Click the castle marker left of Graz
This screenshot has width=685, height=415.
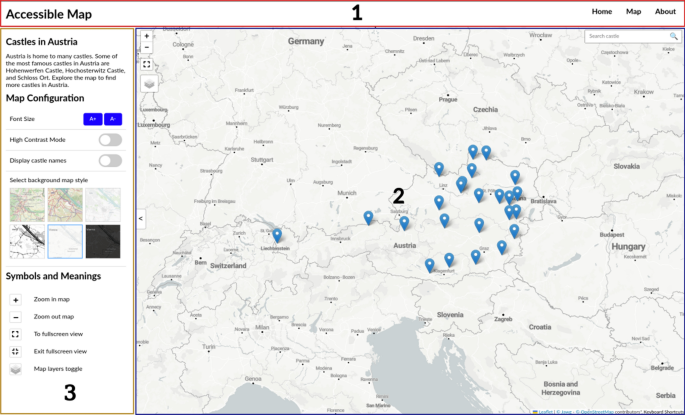click(476, 256)
